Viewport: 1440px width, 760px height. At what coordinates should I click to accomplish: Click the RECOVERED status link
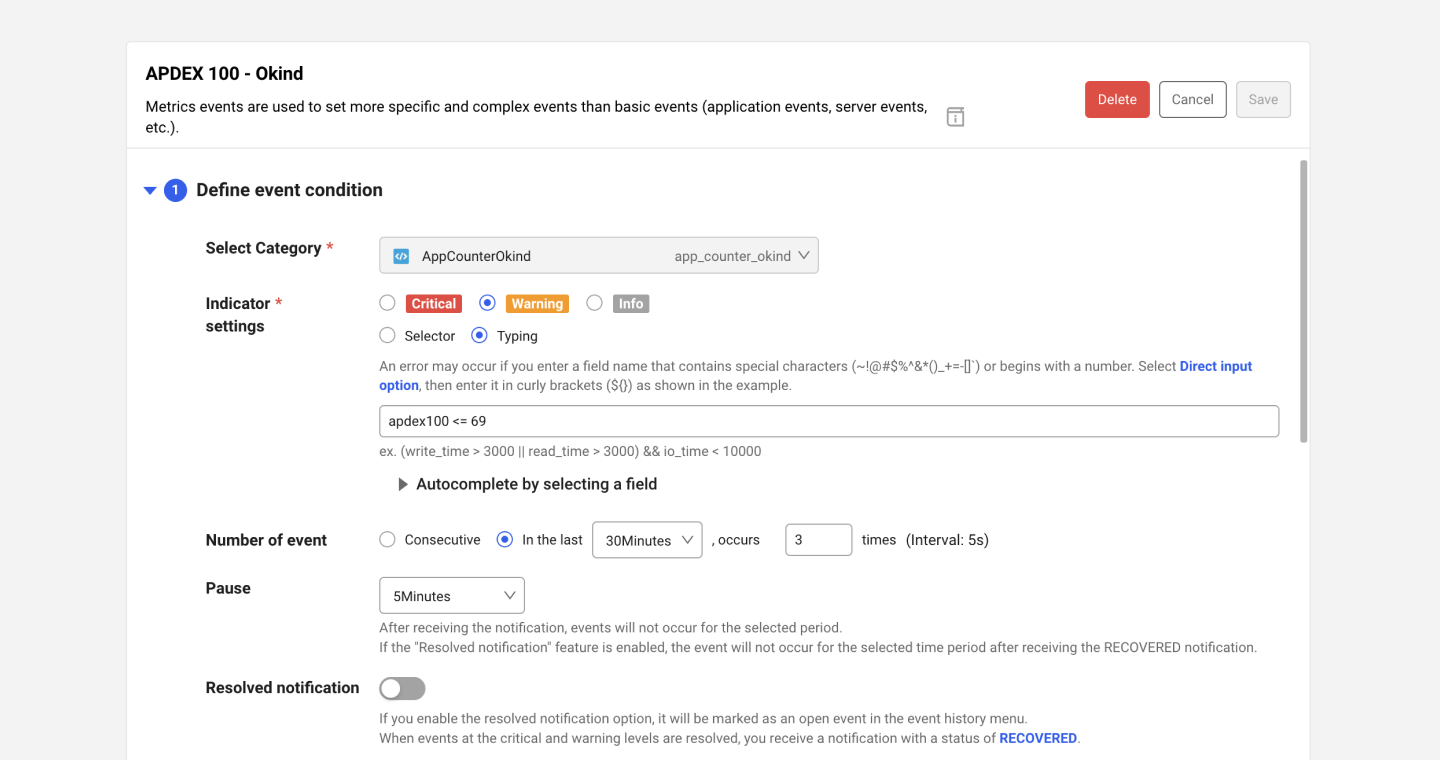click(1038, 738)
